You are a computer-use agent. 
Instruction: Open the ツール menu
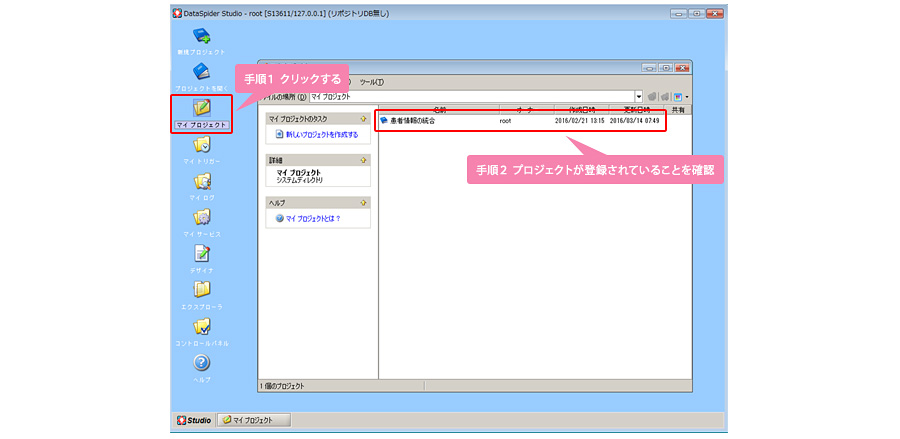371,82
